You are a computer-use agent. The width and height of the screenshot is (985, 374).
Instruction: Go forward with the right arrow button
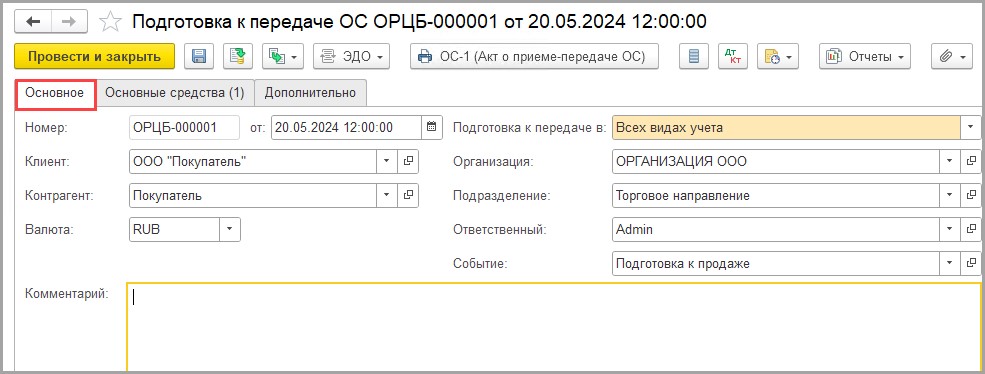tap(69, 21)
